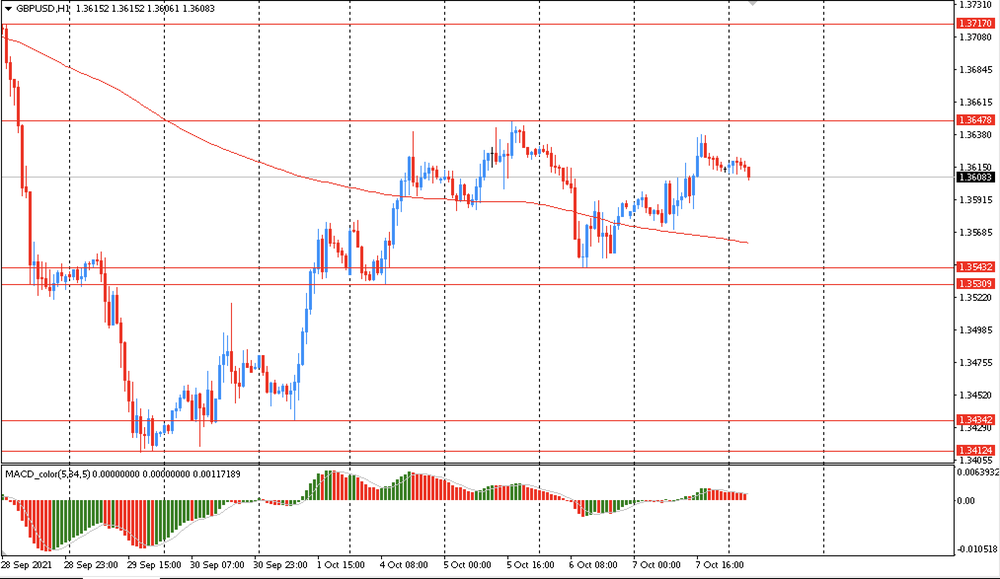Click the 1.35915 value on price axis
The width and height of the screenshot is (1000, 579).
[976, 200]
